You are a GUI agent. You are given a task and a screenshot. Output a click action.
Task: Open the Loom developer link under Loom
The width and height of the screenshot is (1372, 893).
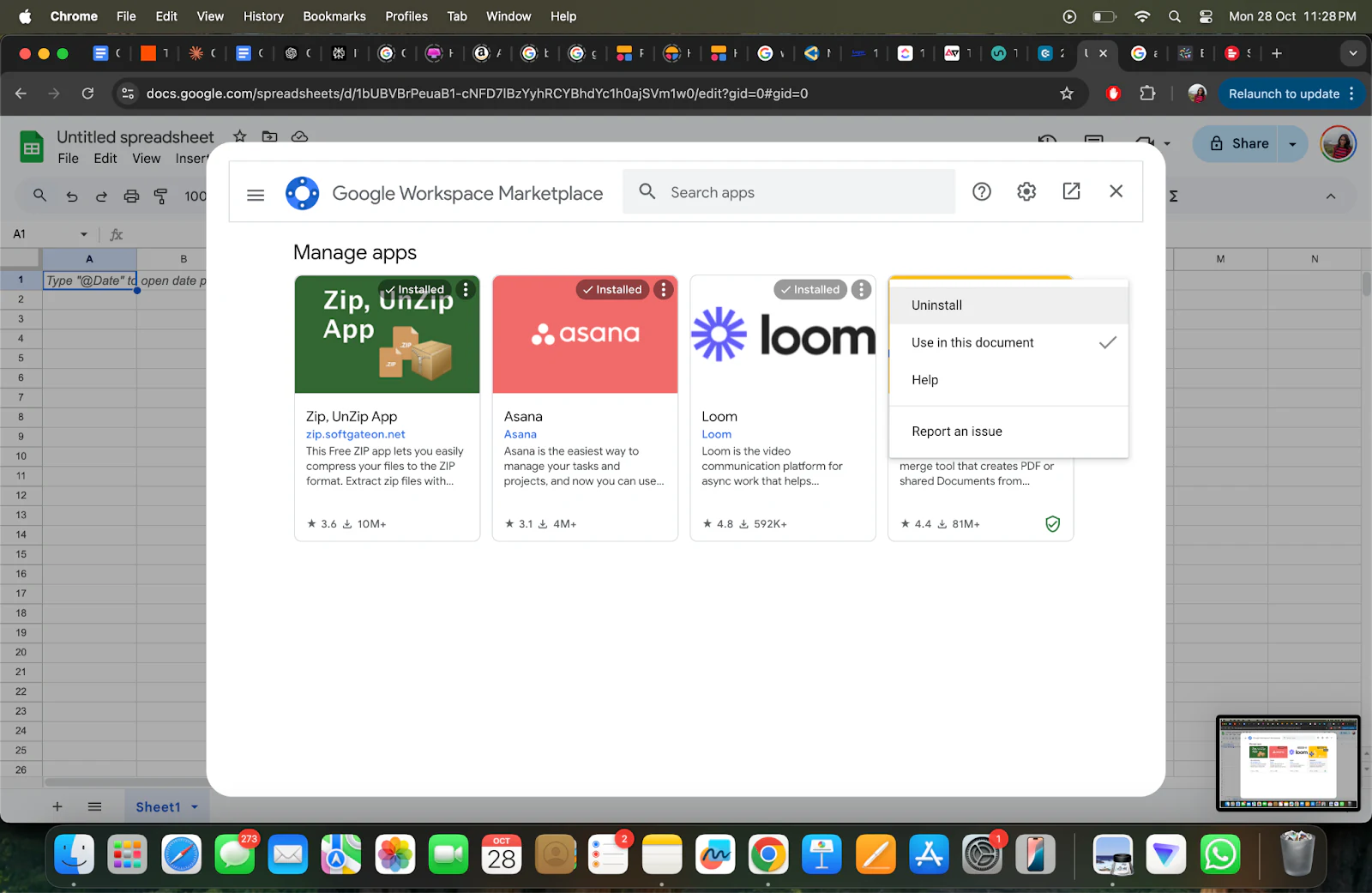717,434
